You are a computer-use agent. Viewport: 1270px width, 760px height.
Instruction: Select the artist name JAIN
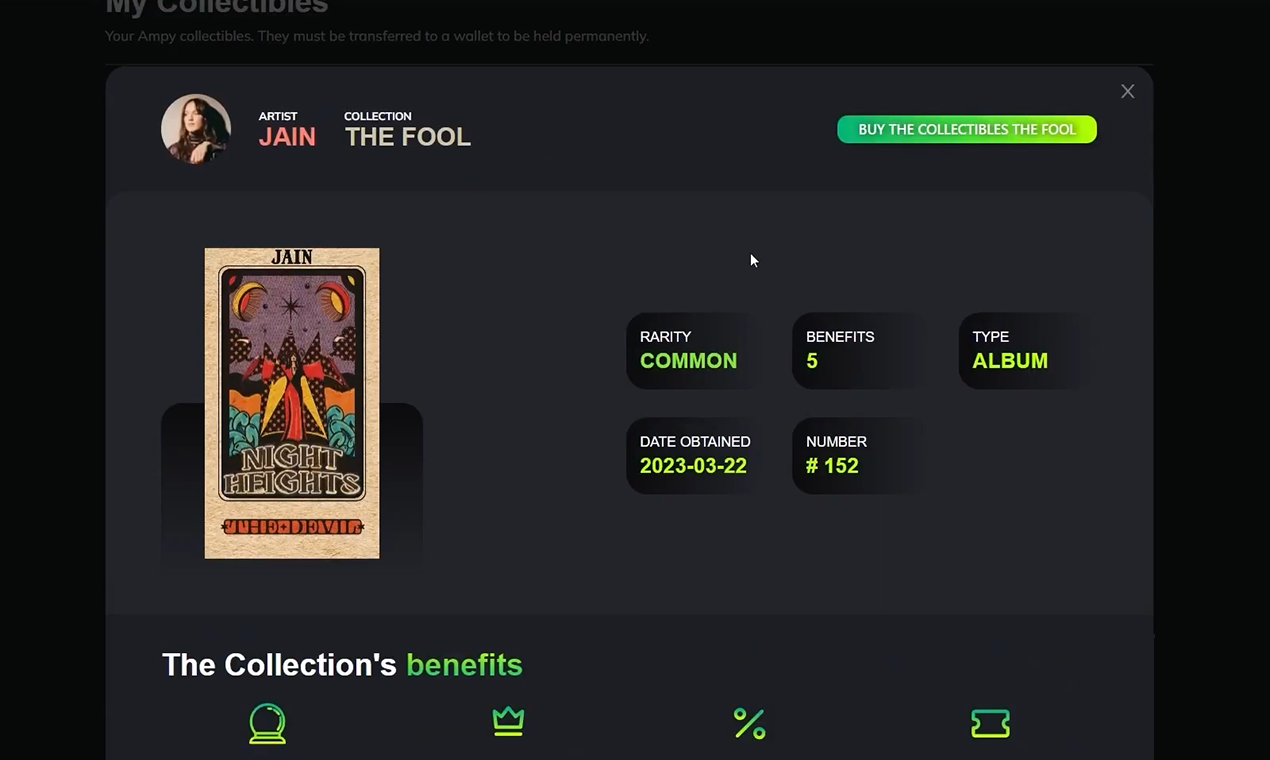(287, 137)
